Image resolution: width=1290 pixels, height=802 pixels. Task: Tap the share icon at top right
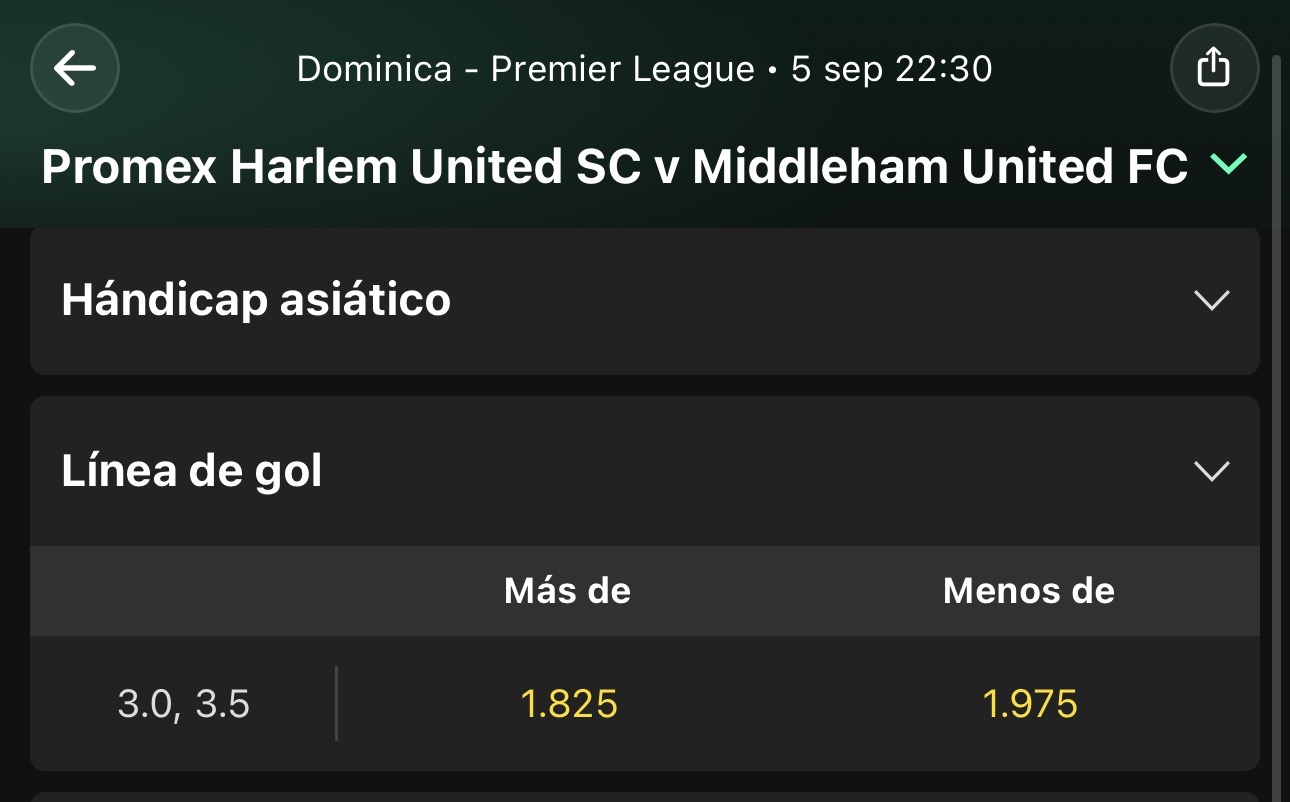(x=1214, y=68)
